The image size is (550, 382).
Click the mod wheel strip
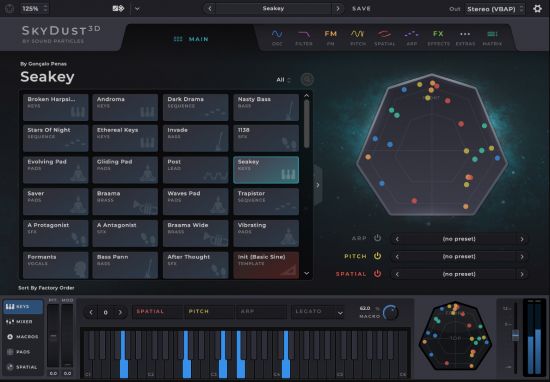(x=67, y=336)
